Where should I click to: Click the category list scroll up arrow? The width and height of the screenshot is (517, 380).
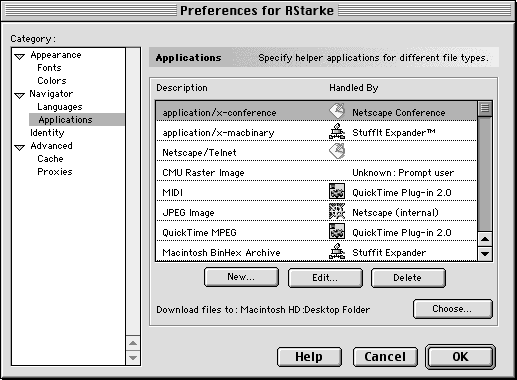tap(133, 343)
